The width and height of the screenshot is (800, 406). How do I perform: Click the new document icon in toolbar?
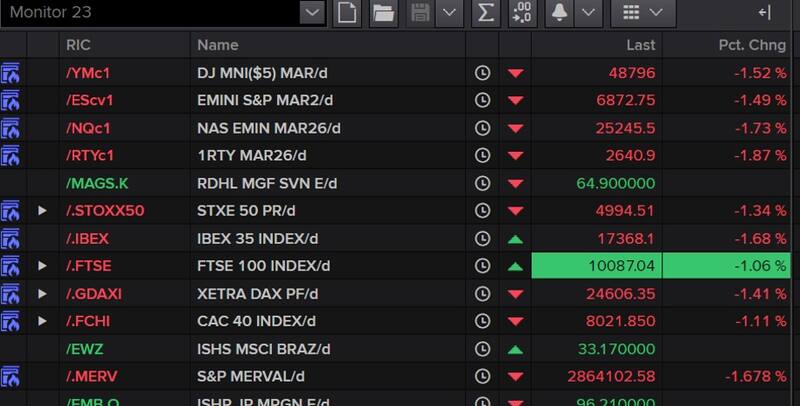pyautogui.click(x=347, y=13)
